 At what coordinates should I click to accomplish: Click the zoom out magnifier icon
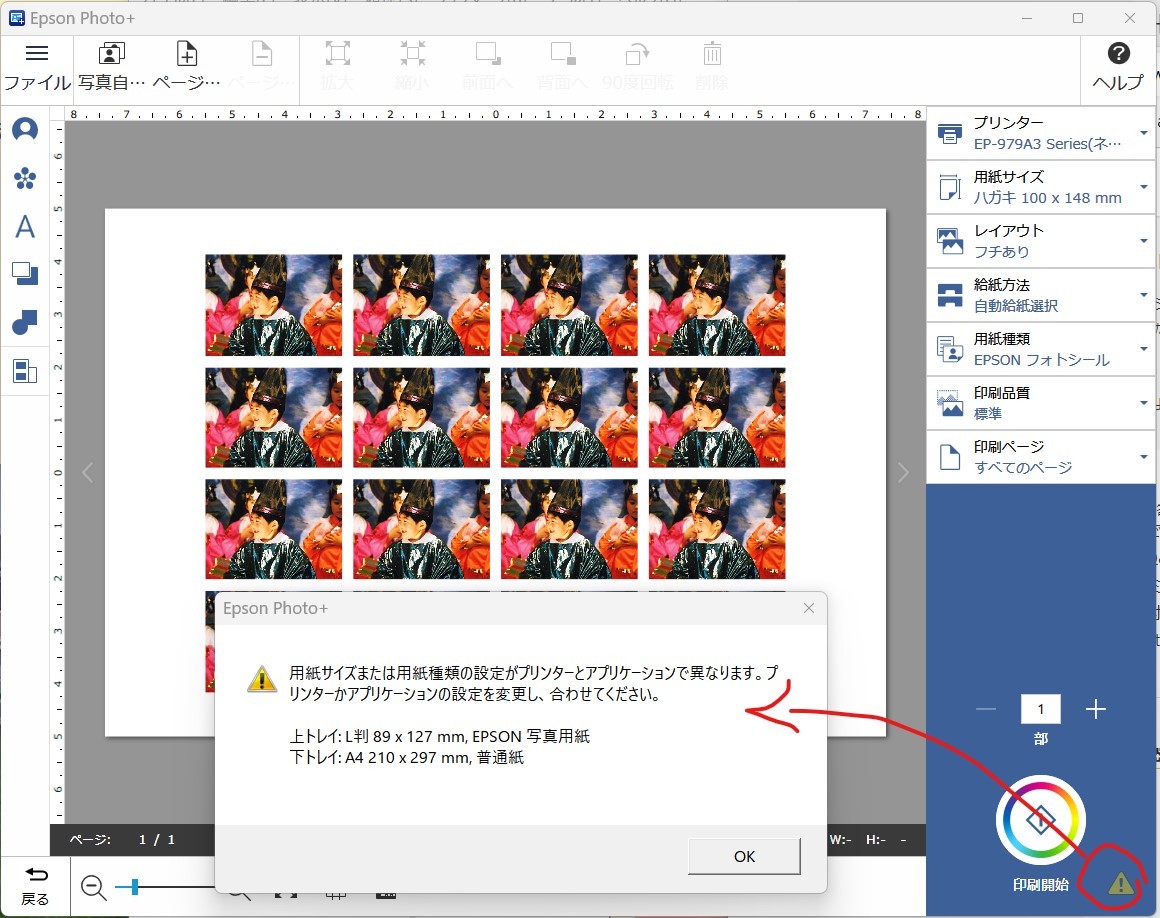(94, 887)
